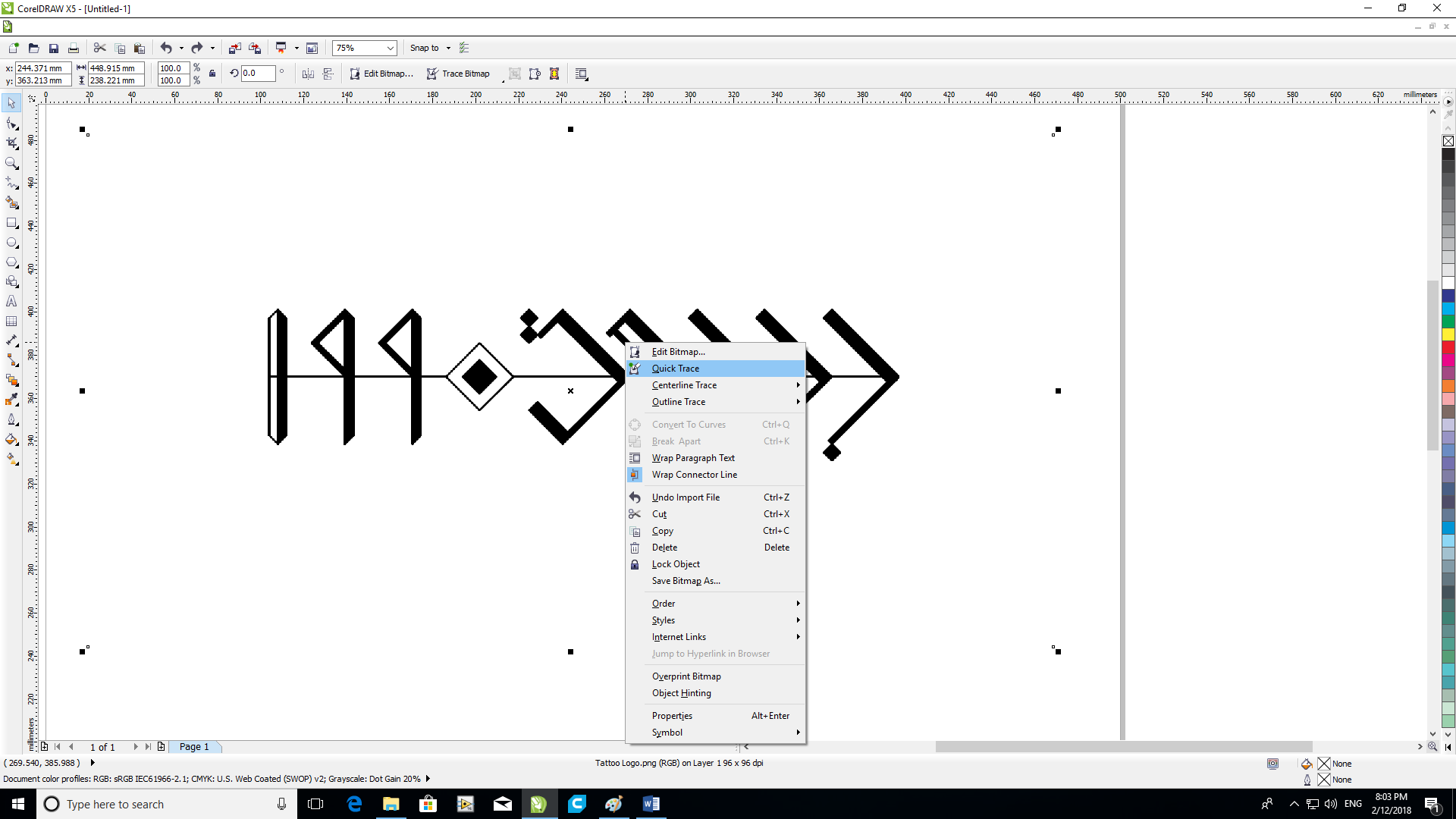1456x819 pixels.
Task: Select the Table tool
Action: click(x=11, y=321)
